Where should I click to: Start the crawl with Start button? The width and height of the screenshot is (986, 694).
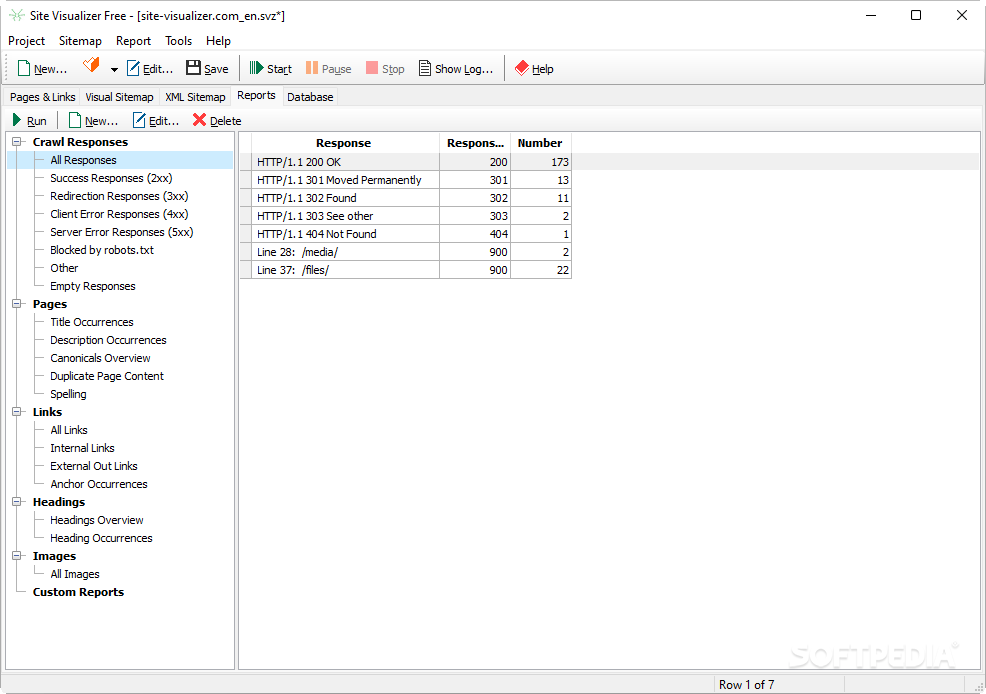click(270, 69)
